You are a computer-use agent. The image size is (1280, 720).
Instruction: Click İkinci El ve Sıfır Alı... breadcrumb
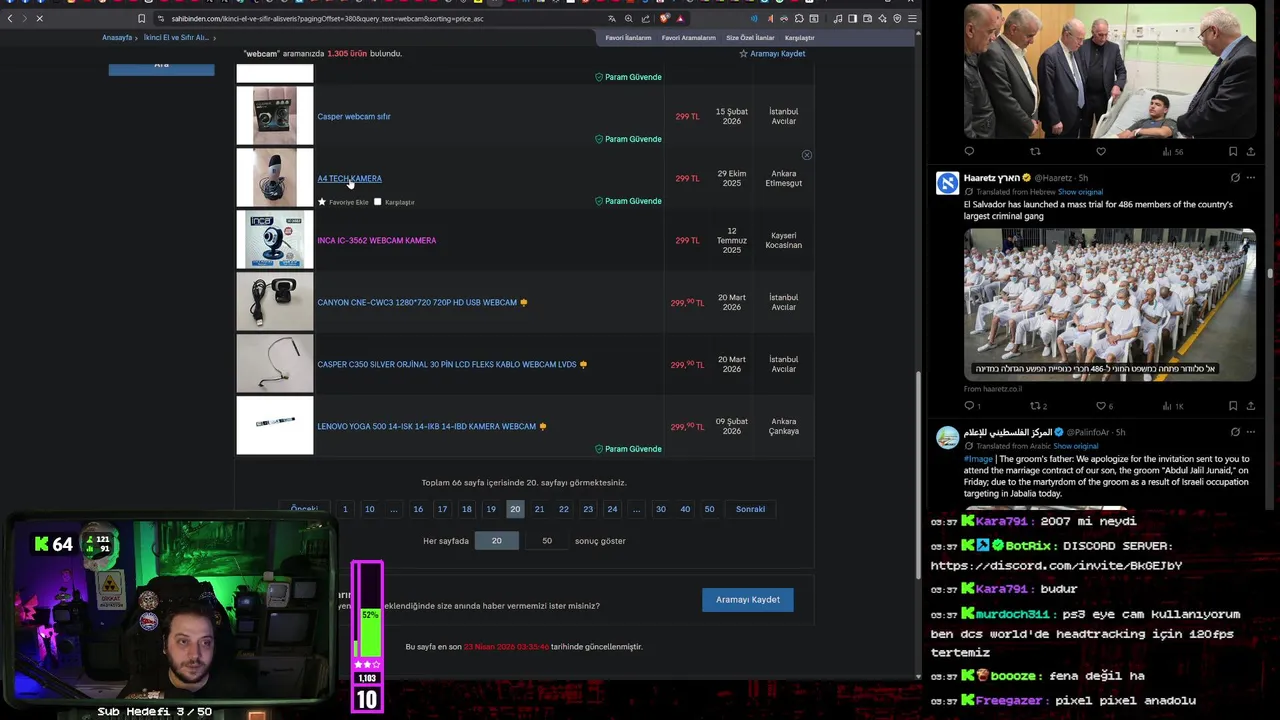click(176, 38)
